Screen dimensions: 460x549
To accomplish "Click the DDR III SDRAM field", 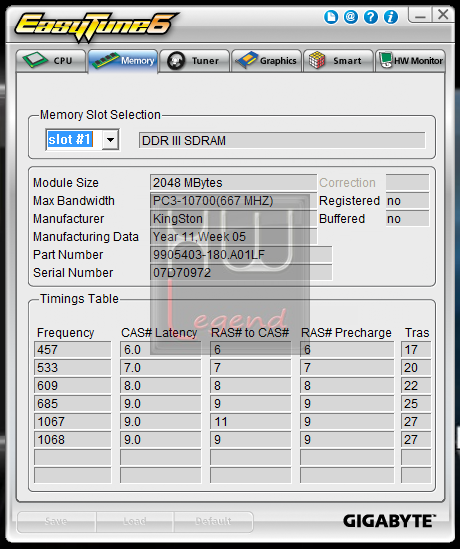I will point(282,140).
